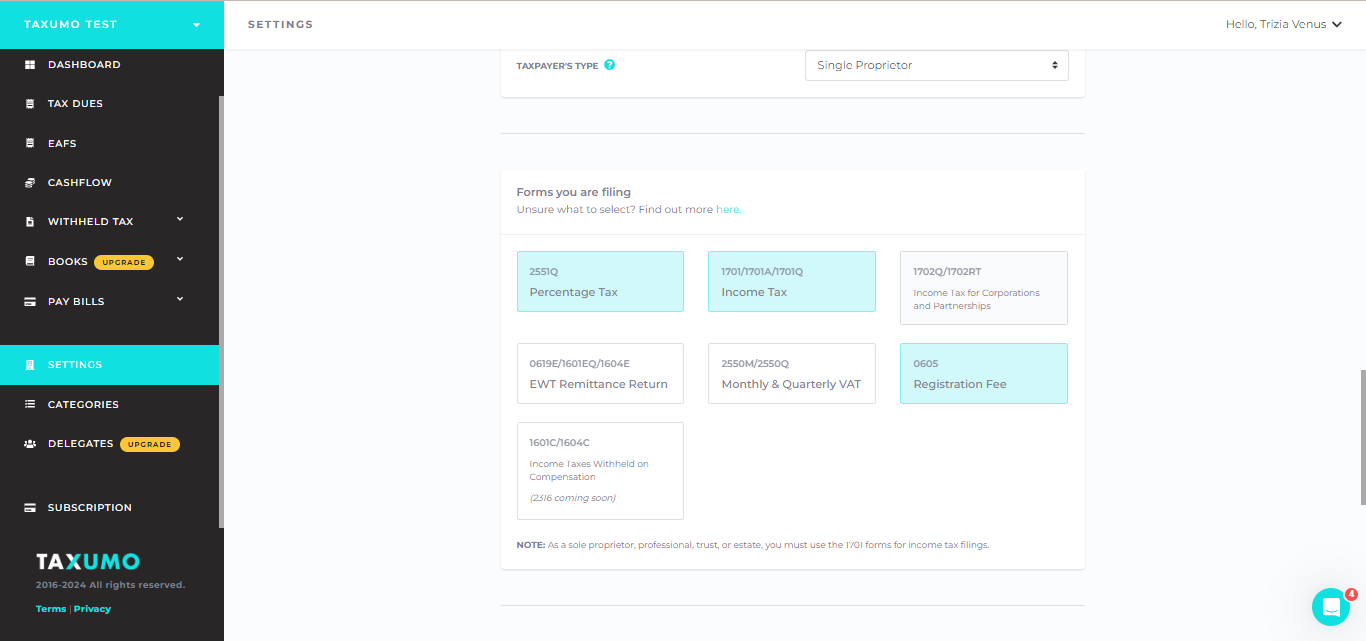The image size is (1366, 641).
Task: Click the Delegates people icon
Action: click(x=30, y=444)
